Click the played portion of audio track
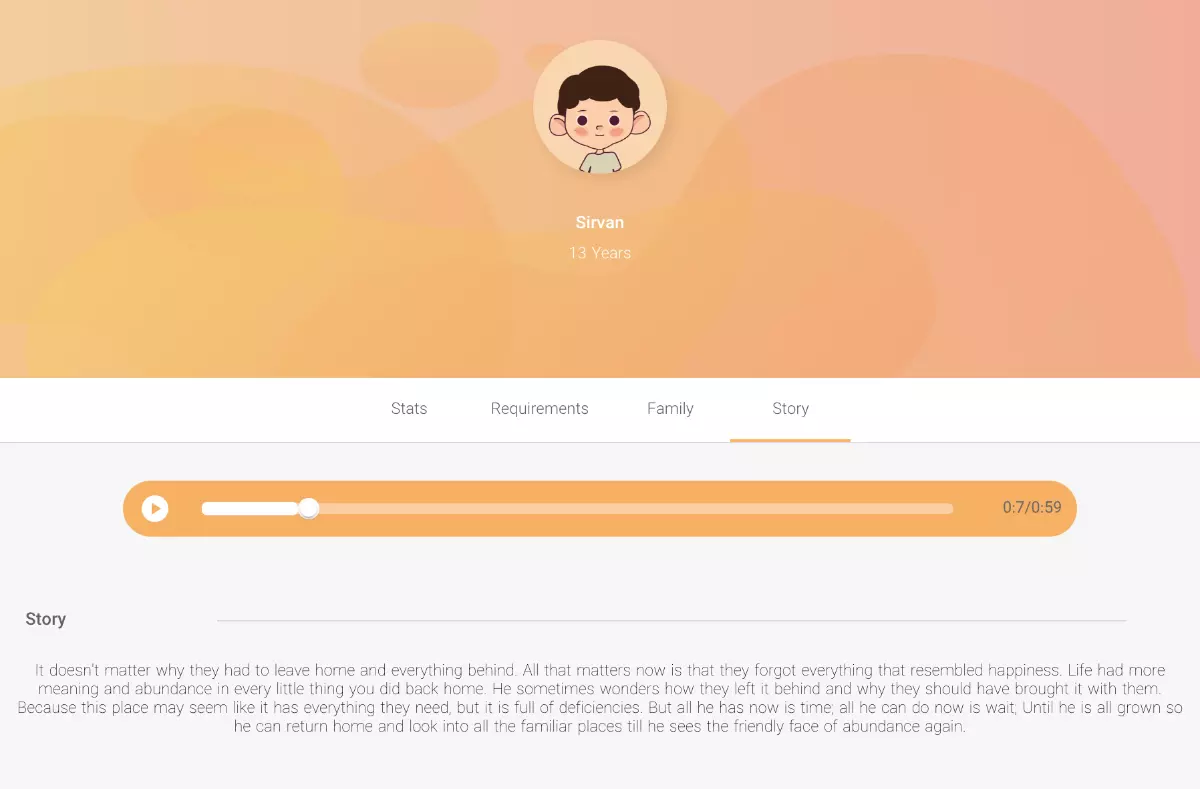Viewport: 1200px width, 789px height. click(251, 509)
